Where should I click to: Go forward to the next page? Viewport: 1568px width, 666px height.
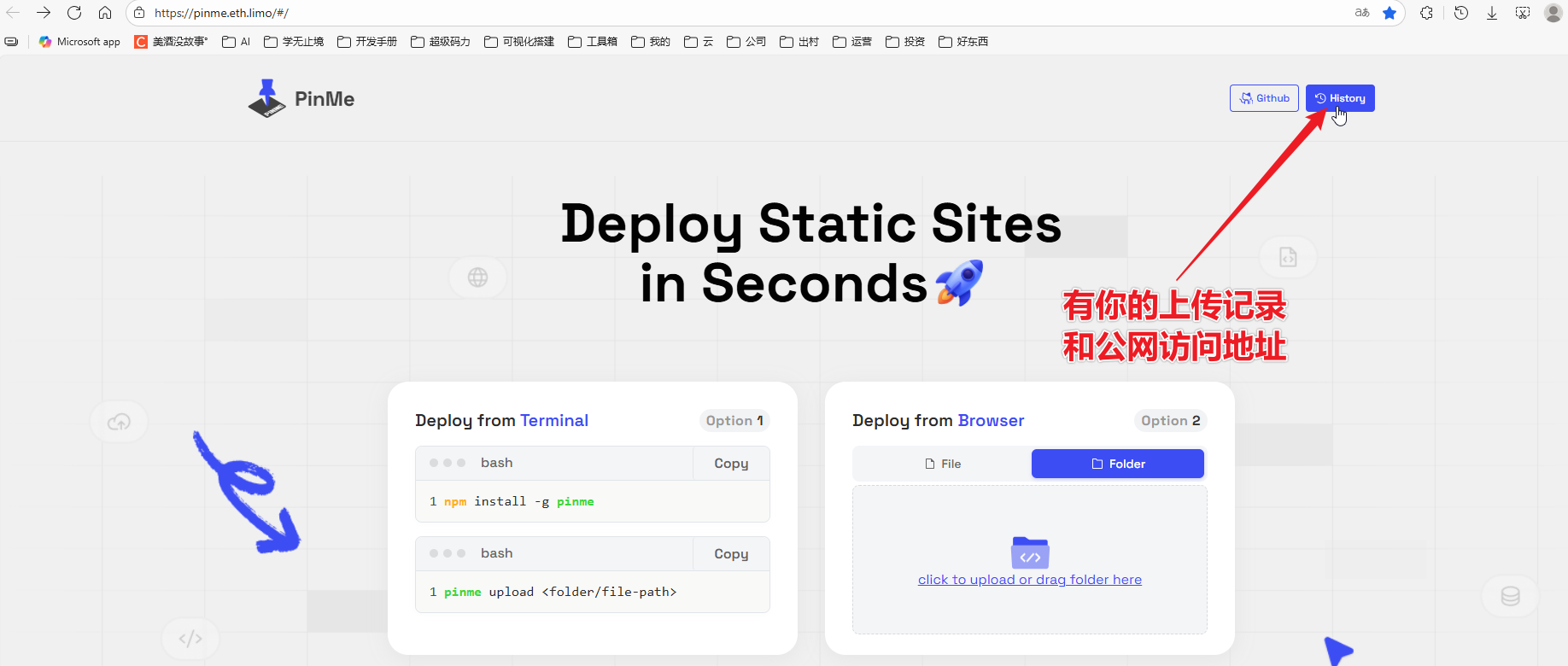[x=44, y=13]
